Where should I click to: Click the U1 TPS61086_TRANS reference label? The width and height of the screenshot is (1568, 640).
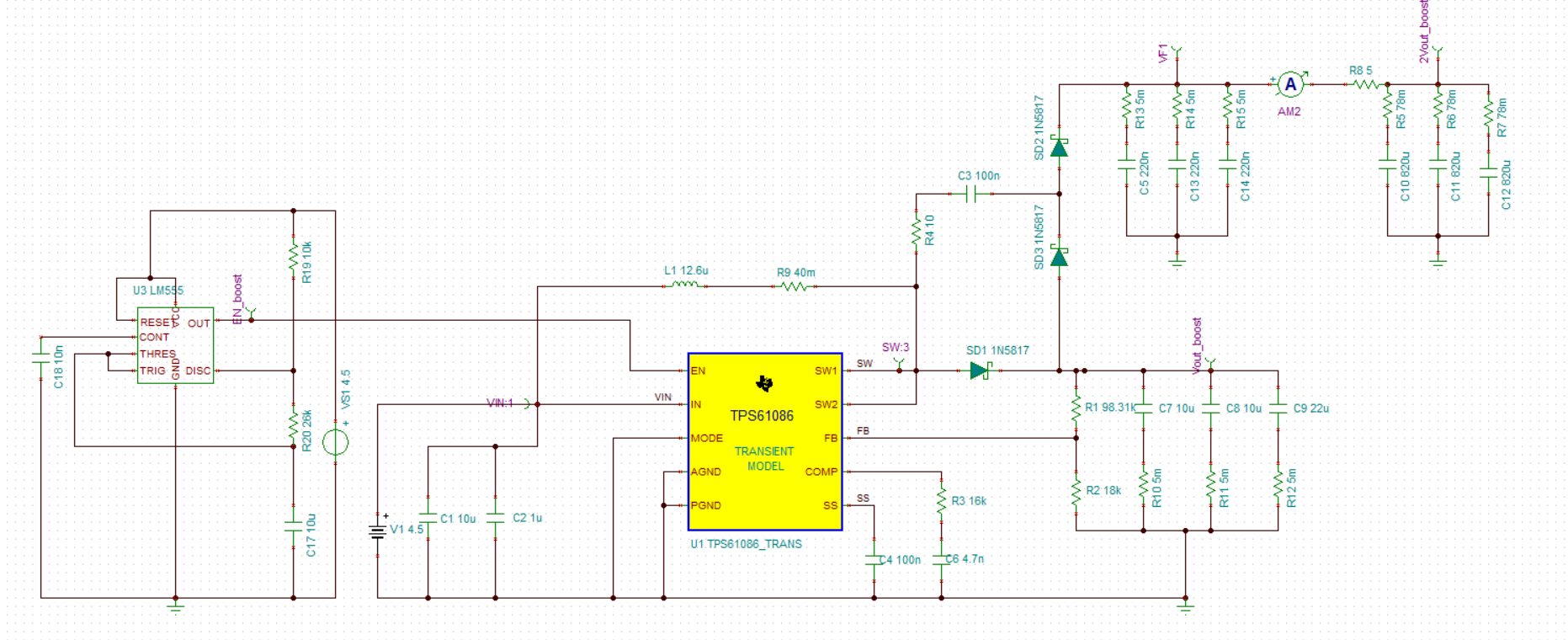point(746,544)
